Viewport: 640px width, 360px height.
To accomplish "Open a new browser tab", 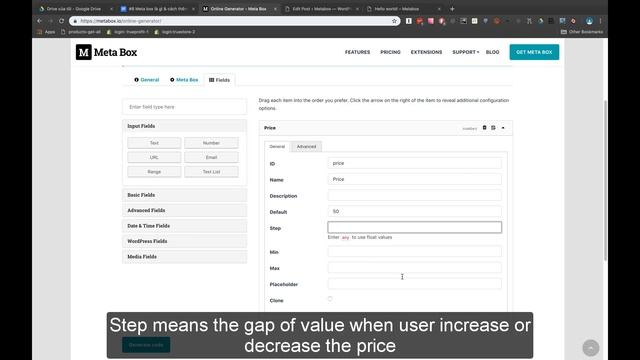I will (x=452, y=9).
